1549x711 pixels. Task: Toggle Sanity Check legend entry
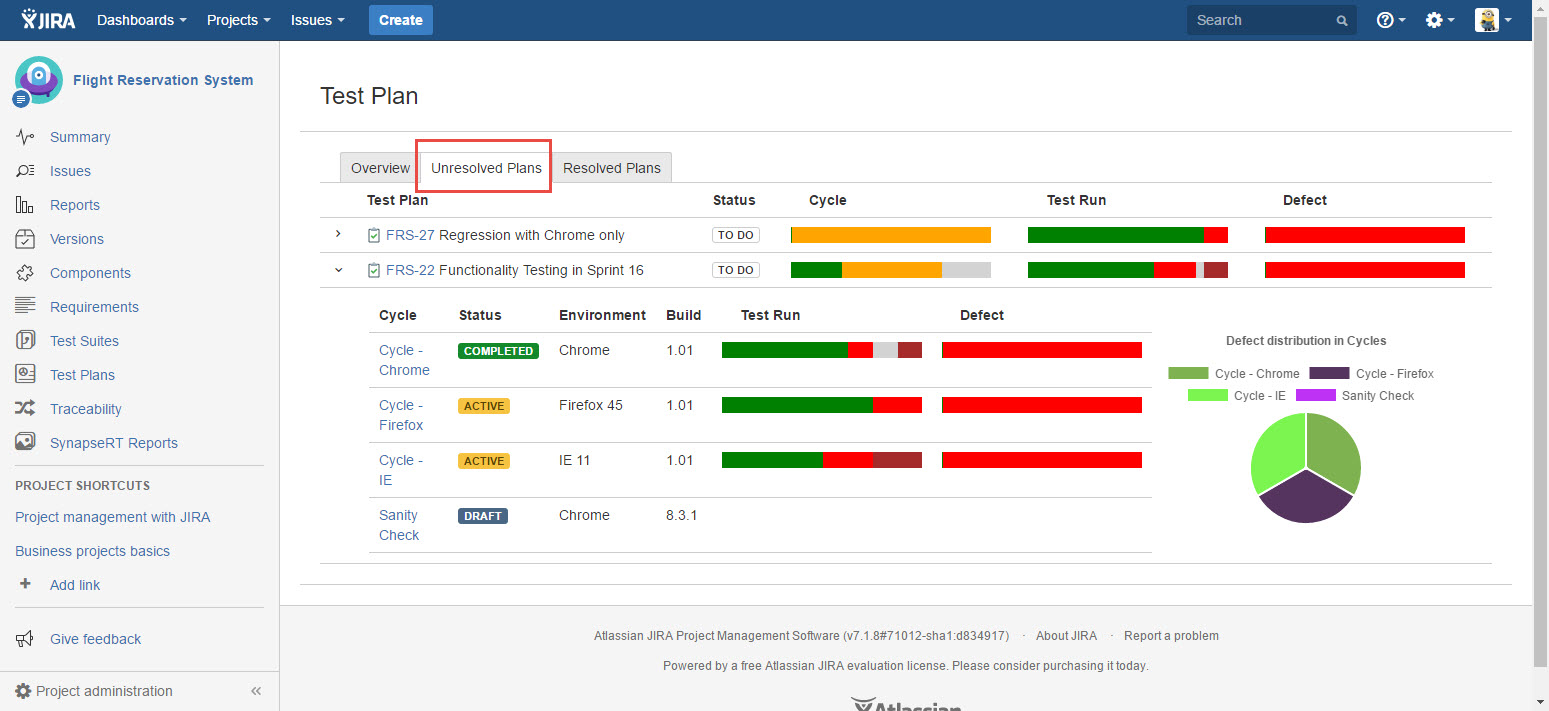1355,396
